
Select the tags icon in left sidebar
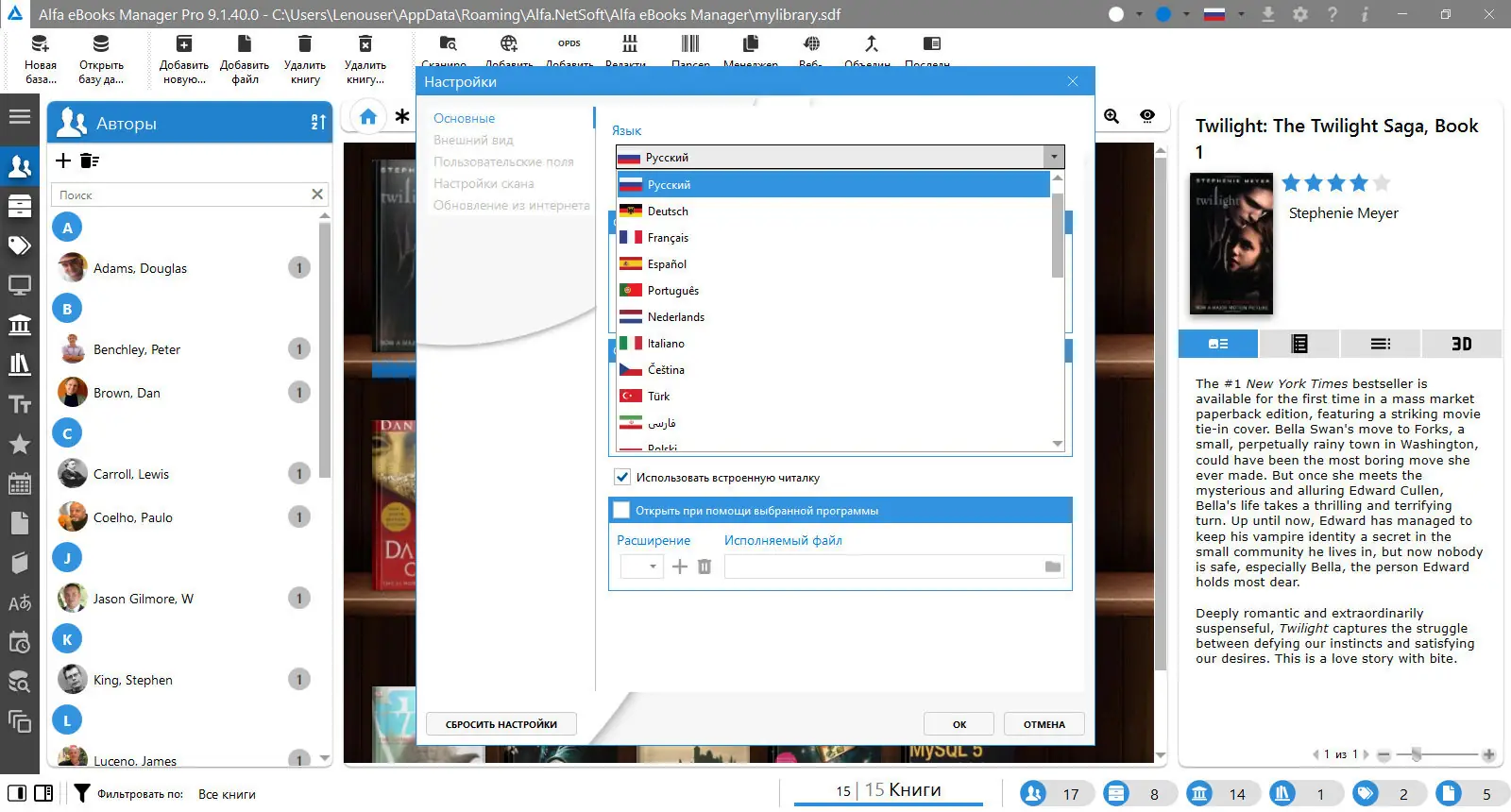coord(20,246)
